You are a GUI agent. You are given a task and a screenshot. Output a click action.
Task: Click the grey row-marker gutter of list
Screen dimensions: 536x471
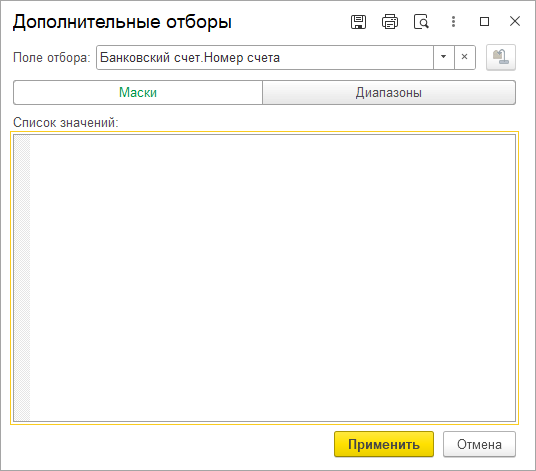coord(22,278)
